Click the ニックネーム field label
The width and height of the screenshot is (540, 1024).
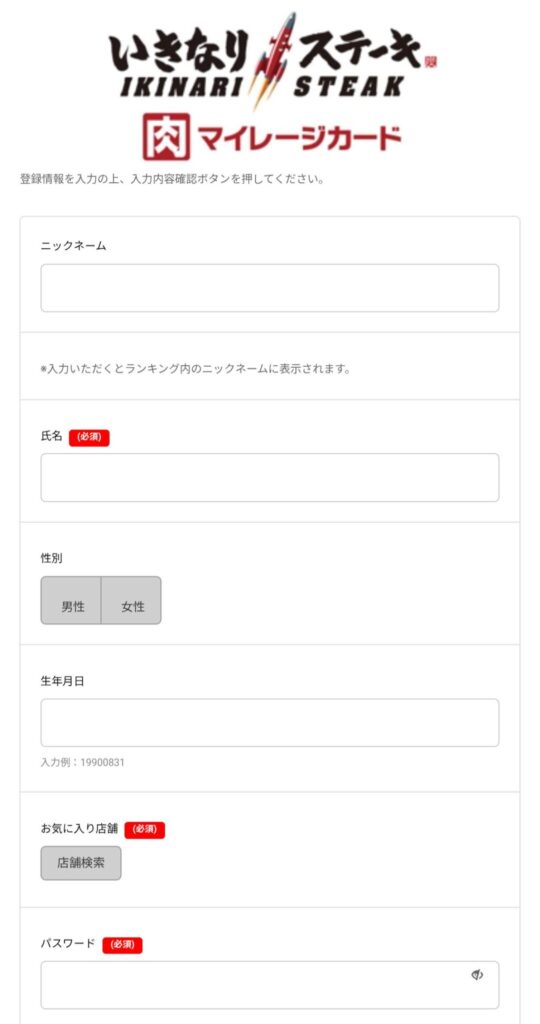73,246
